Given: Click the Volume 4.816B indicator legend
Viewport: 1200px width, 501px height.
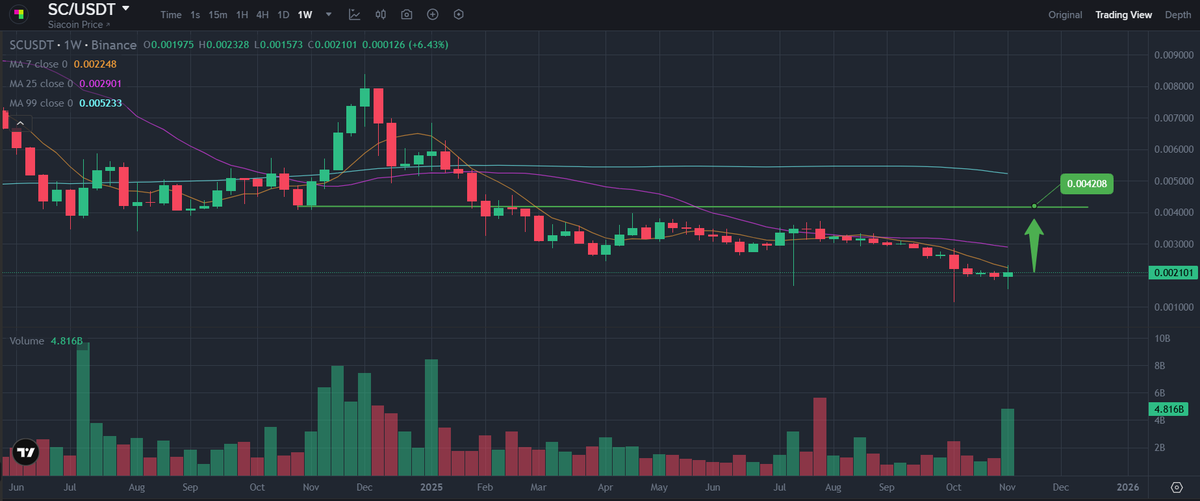Looking at the screenshot, I should pos(45,341).
